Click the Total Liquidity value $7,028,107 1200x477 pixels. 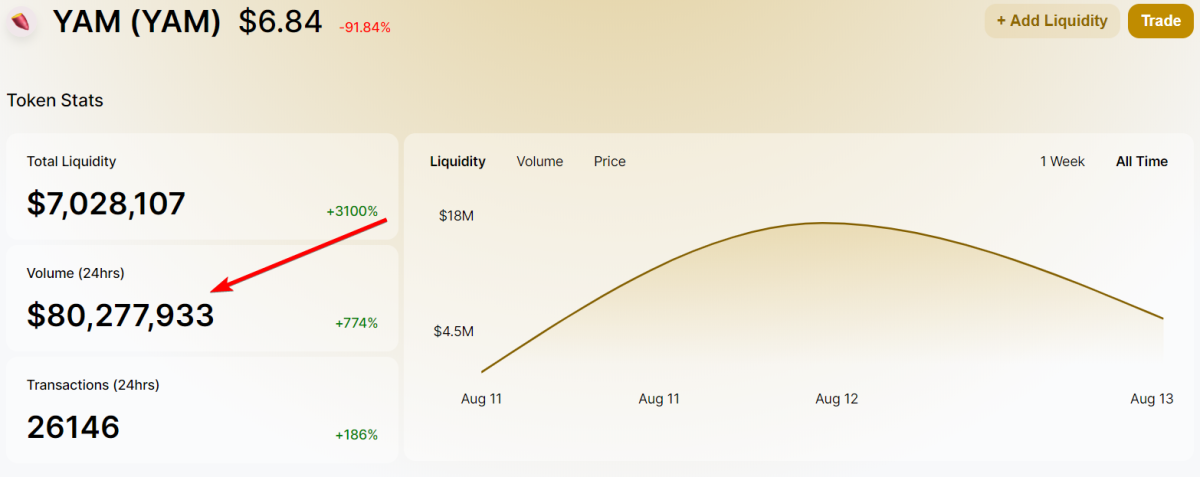coord(106,204)
